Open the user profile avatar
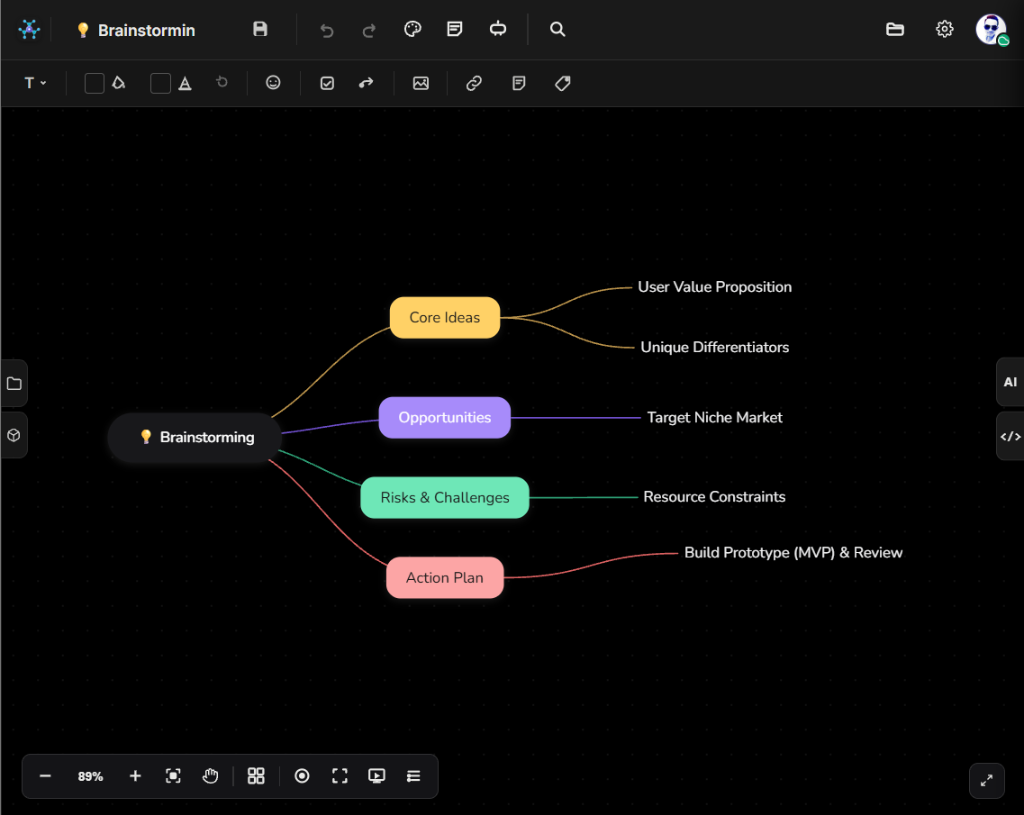The image size is (1024, 815). click(x=991, y=29)
